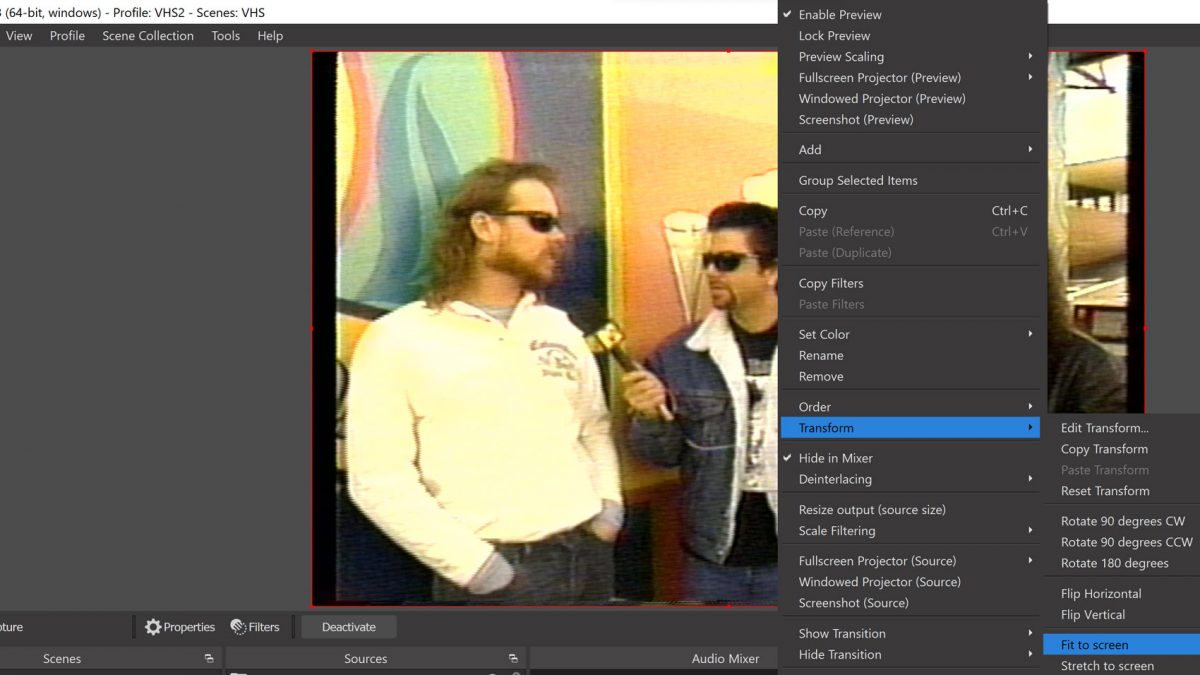Open source Filters with the filter icon
1200x675 pixels.
(x=239, y=627)
